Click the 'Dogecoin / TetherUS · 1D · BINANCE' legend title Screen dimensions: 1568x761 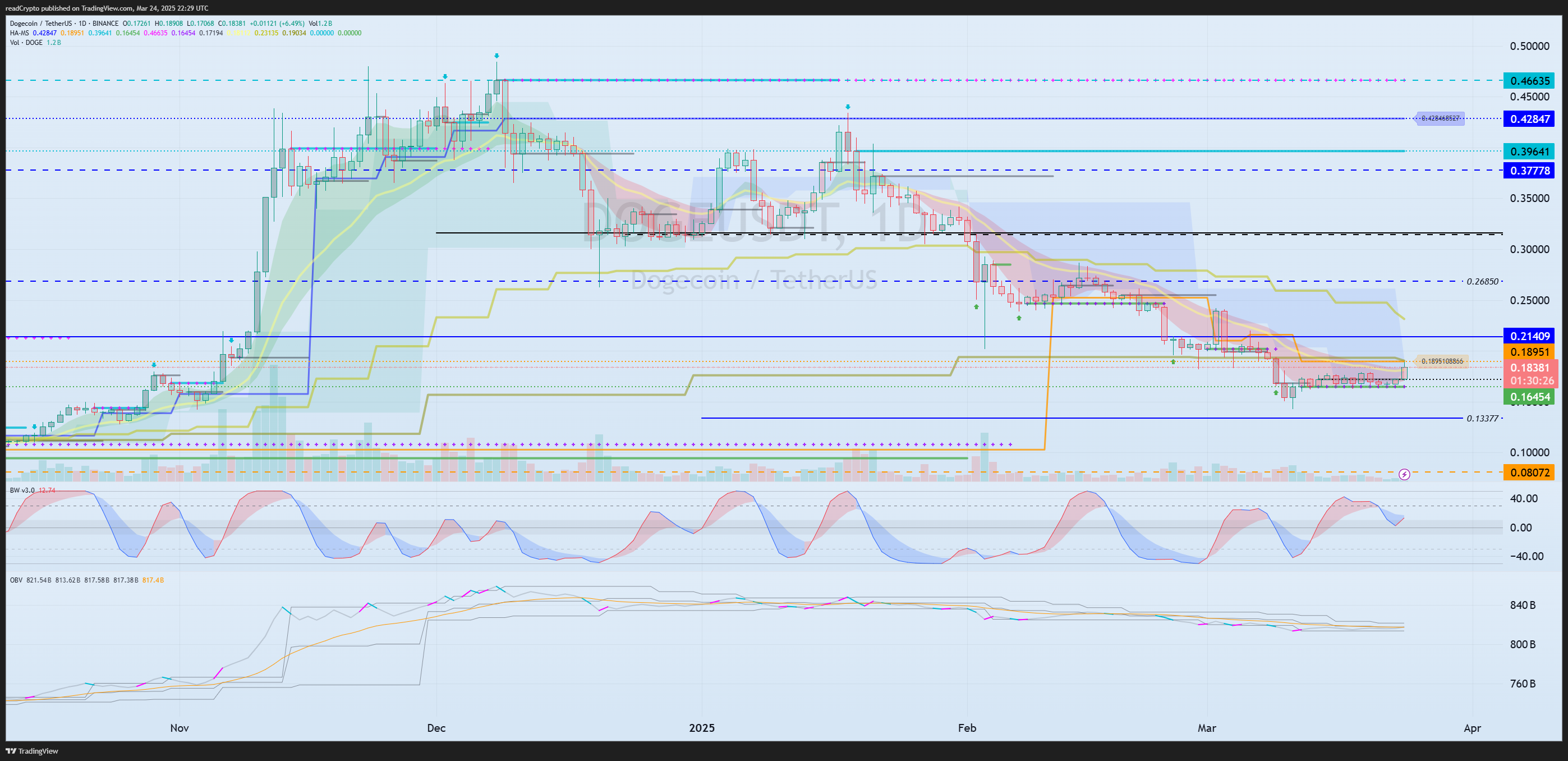click(x=64, y=24)
